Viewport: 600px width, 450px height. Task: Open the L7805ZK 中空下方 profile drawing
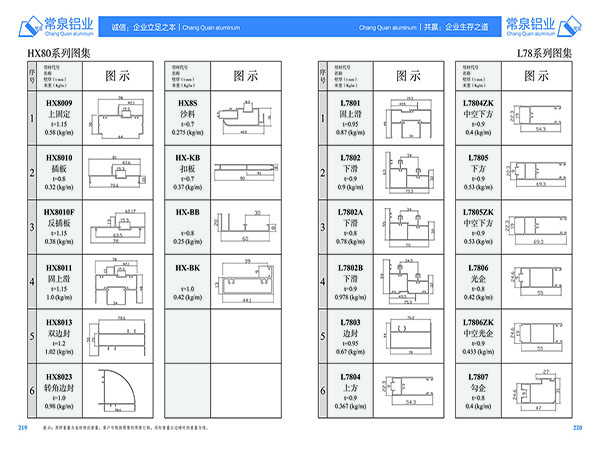click(x=538, y=230)
